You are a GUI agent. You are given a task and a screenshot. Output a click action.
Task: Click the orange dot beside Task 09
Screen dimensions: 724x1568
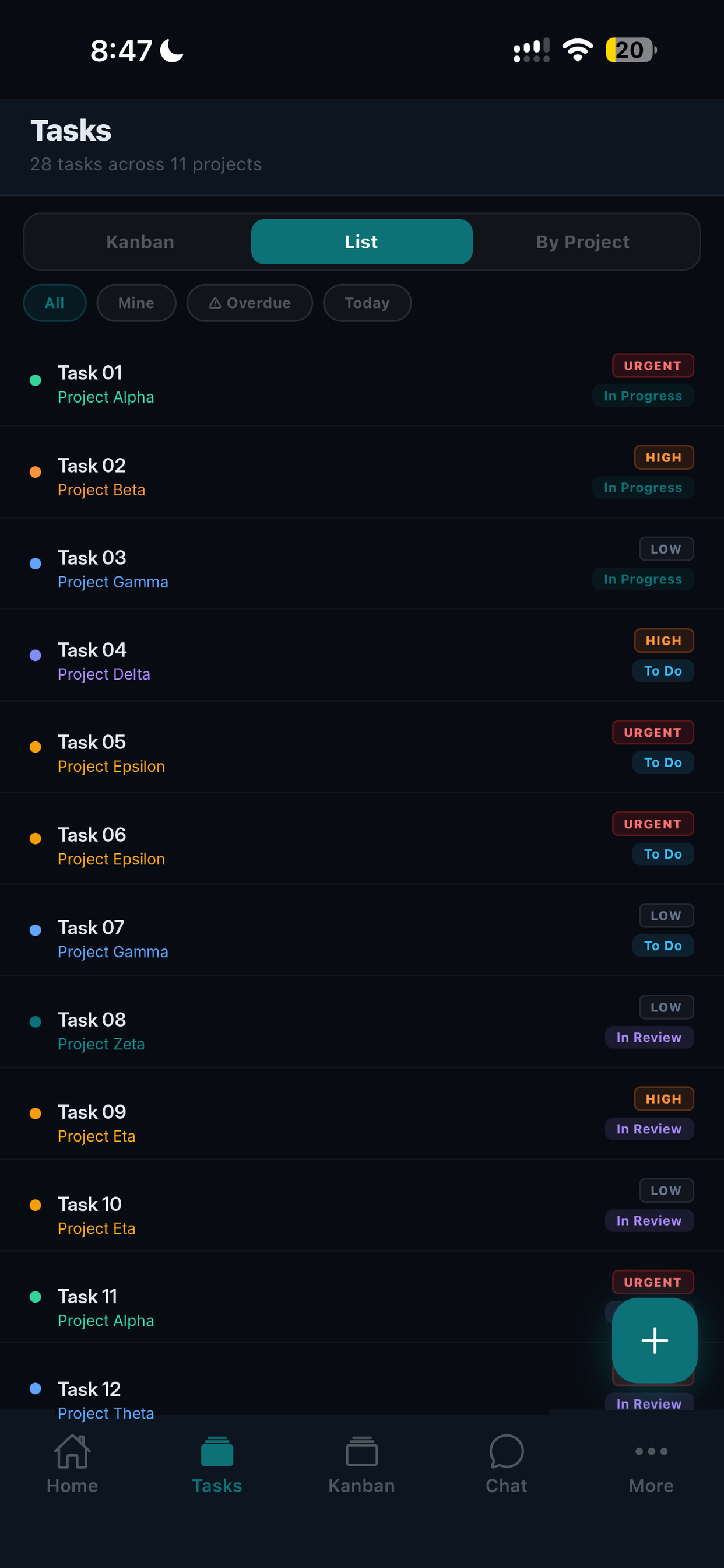click(x=36, y=1114)
